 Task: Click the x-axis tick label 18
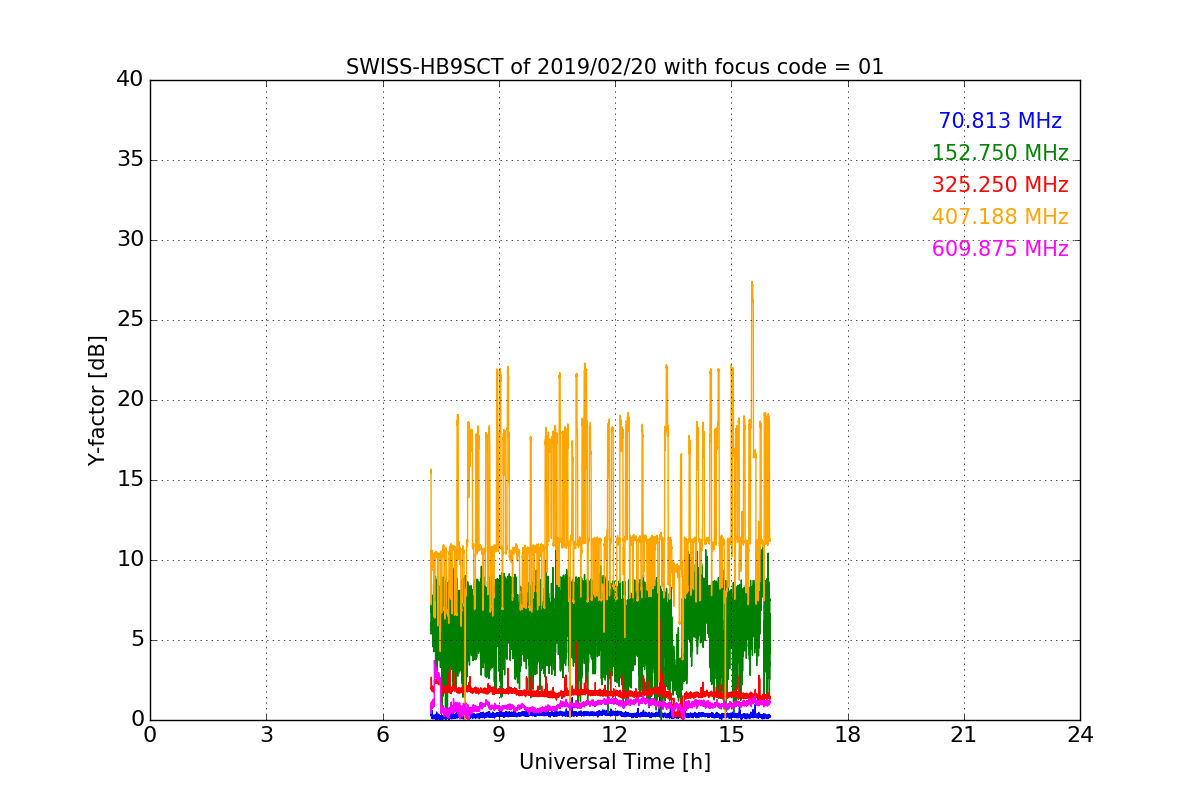coord(848,734)
